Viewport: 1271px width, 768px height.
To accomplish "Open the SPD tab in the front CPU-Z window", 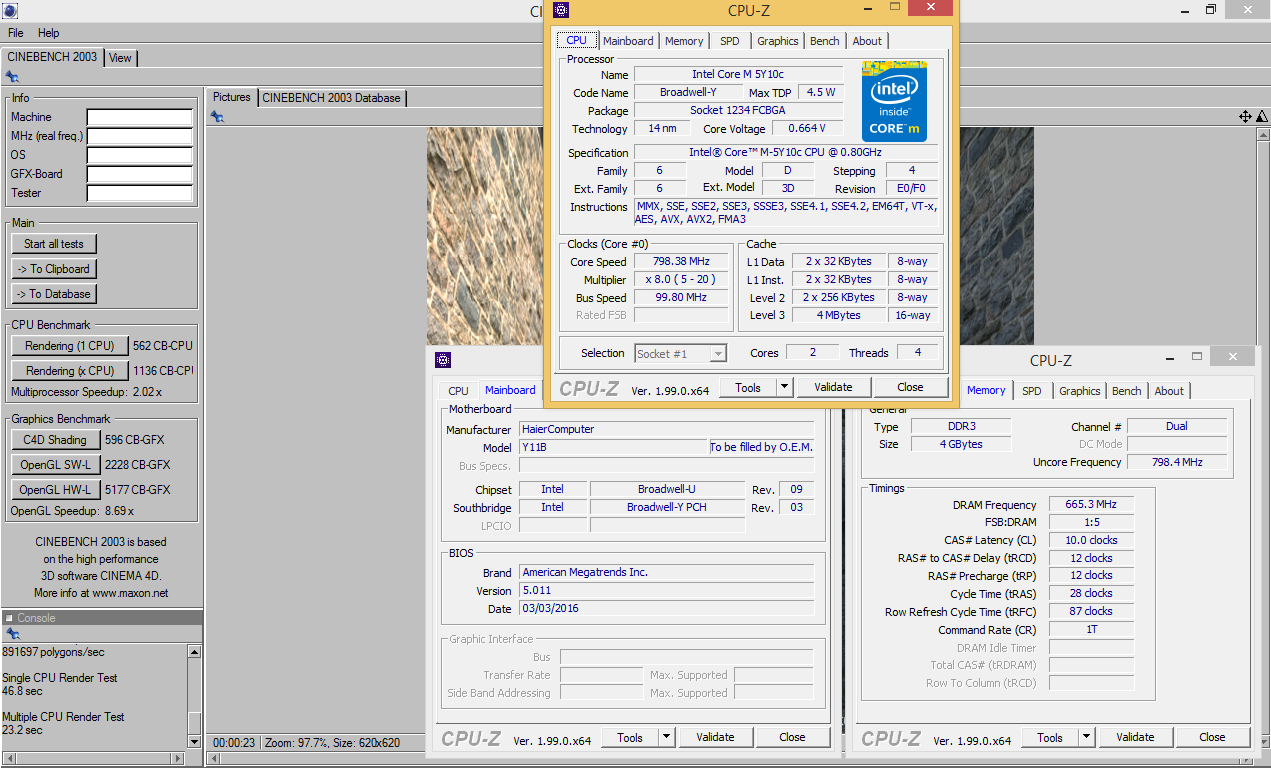I will pyautogui.click(x=730, y=41).
